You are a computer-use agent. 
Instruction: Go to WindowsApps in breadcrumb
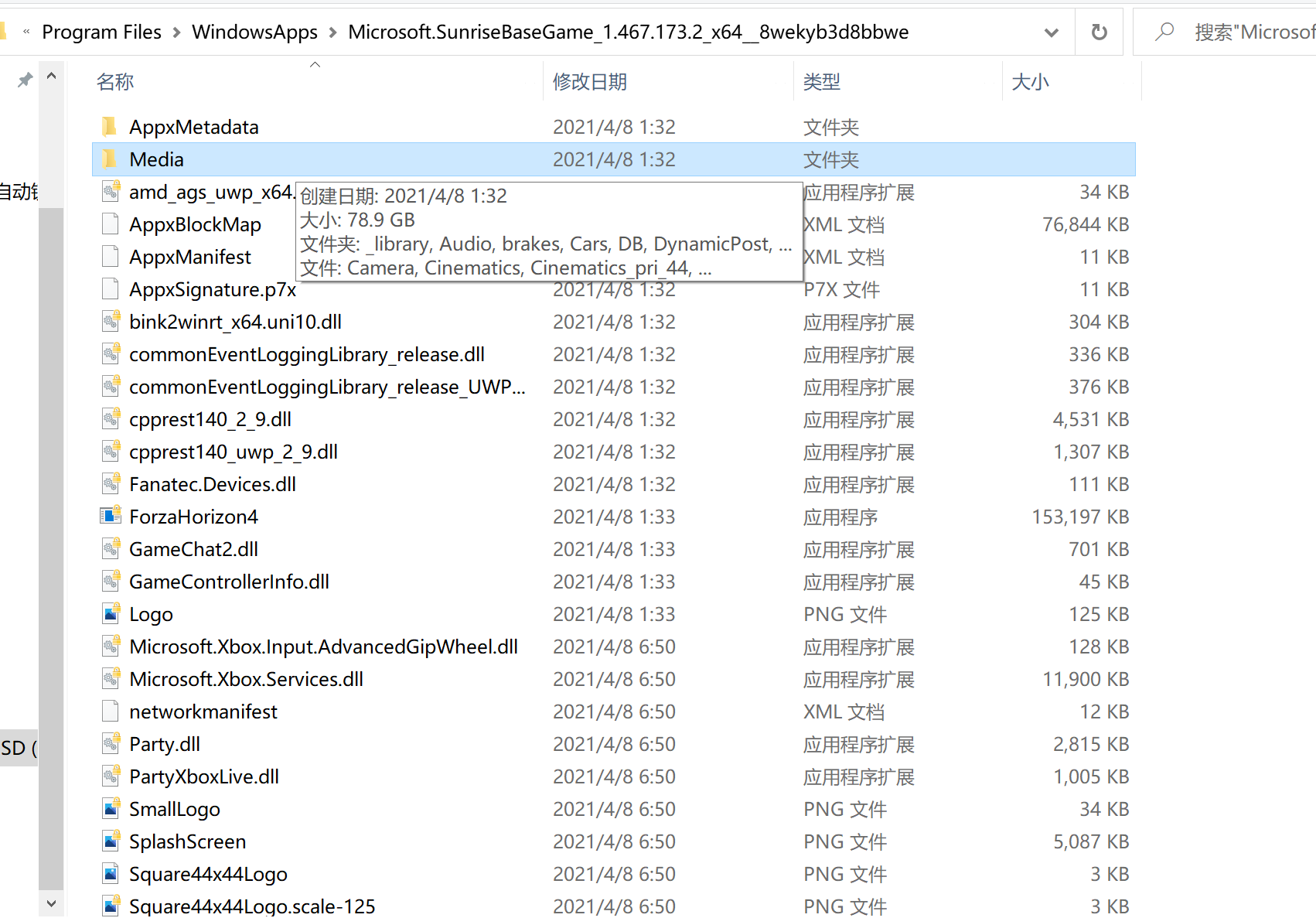(x=254, y=32)
